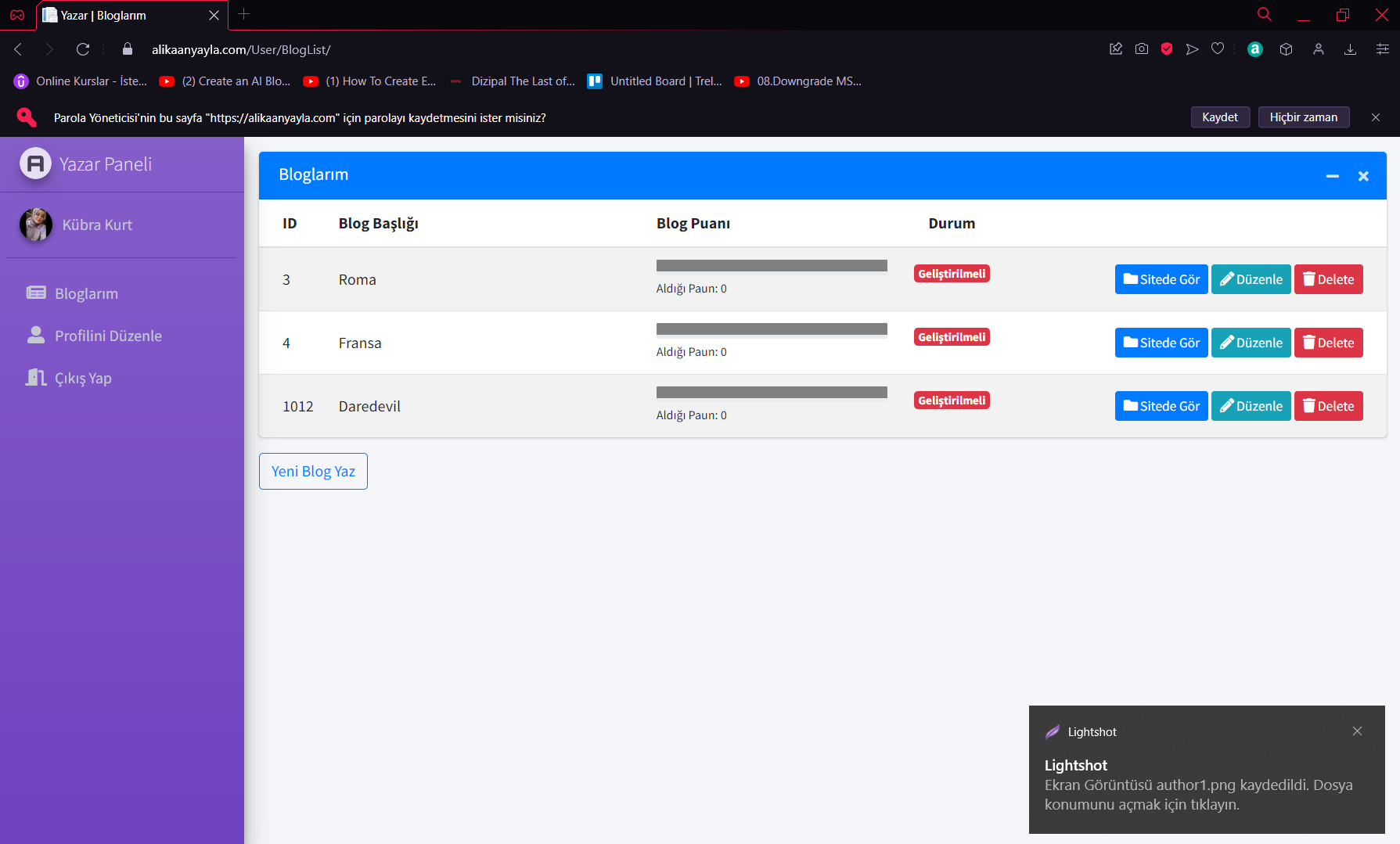This screenshot has width=1400, height=844.
Task: Close the Yazar | Bloglarım tab
Action: 214,15
